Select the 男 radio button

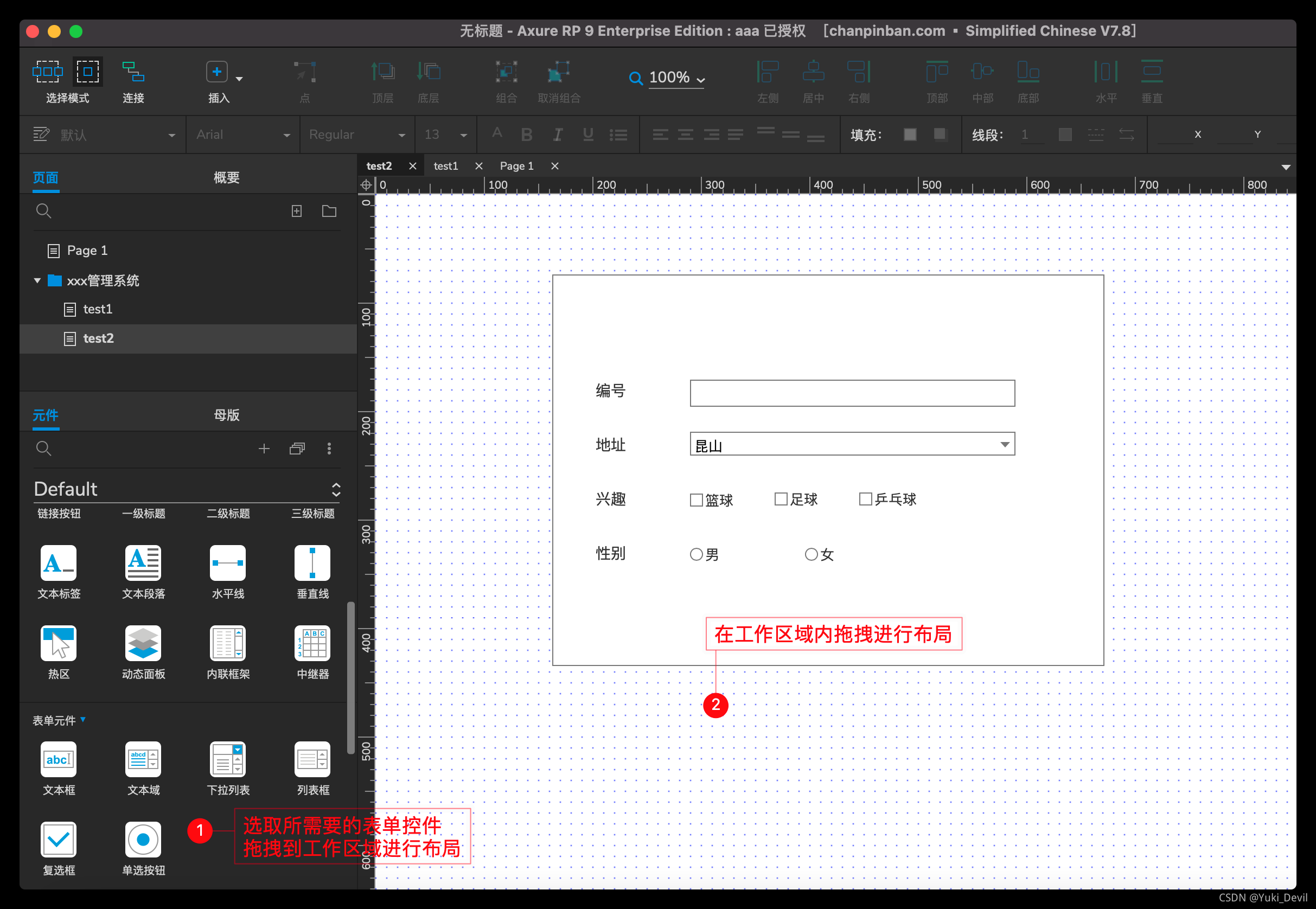pos(696,554)
